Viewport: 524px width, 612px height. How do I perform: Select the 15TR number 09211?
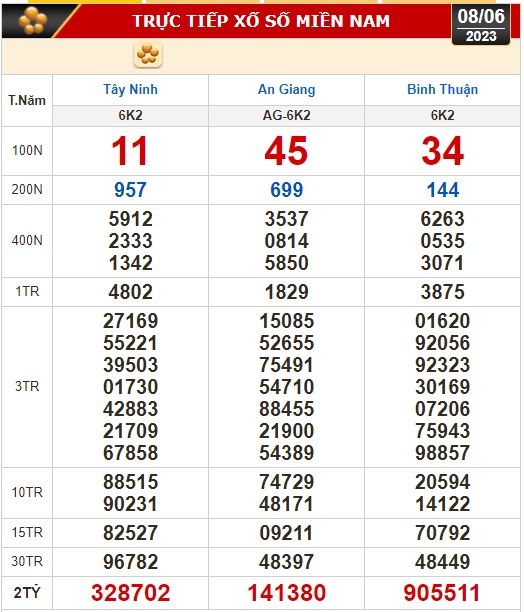[x=286, y=533]
